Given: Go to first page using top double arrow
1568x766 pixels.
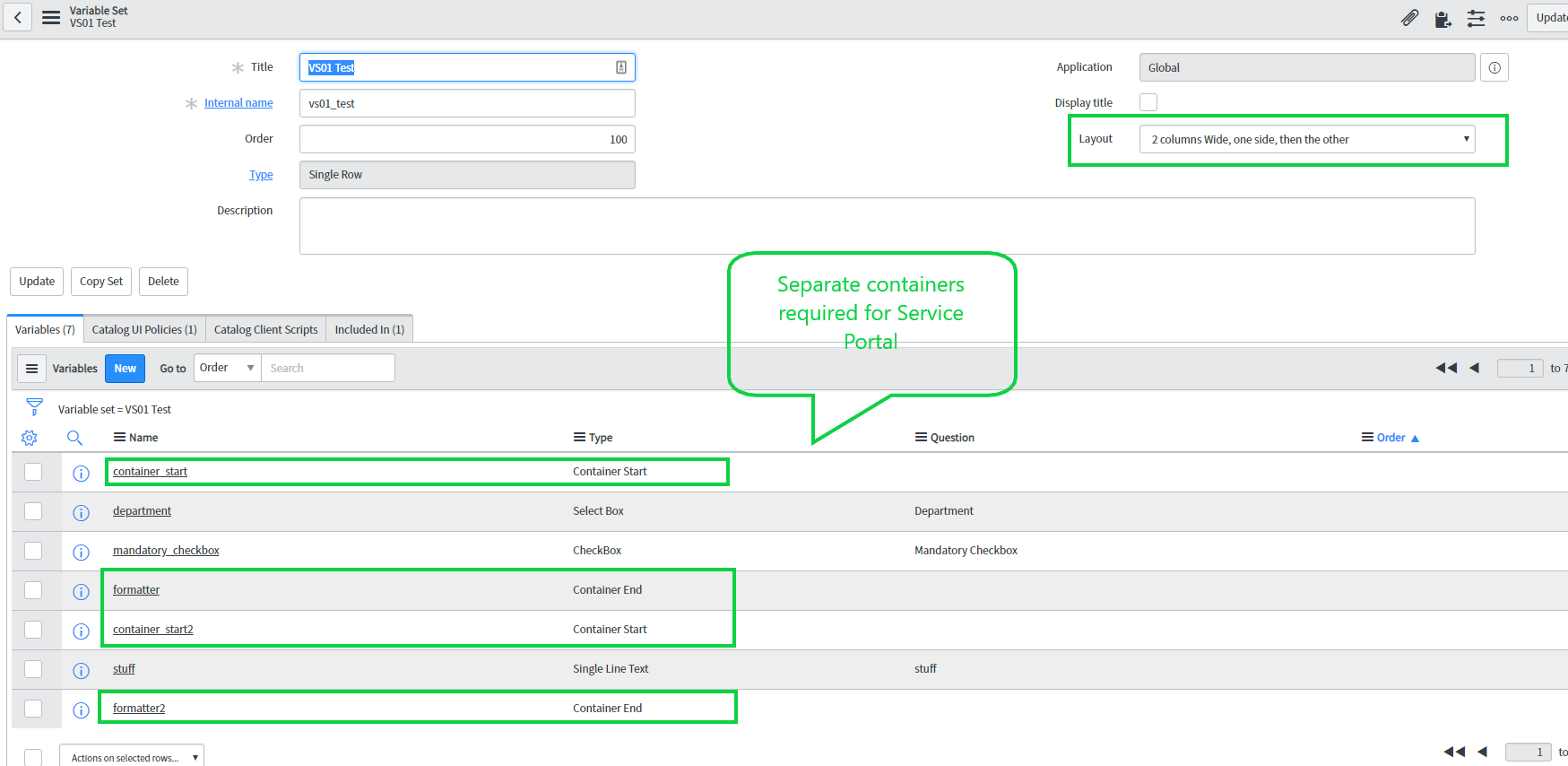Looking at the screenshot, I should click(1446, 368).
